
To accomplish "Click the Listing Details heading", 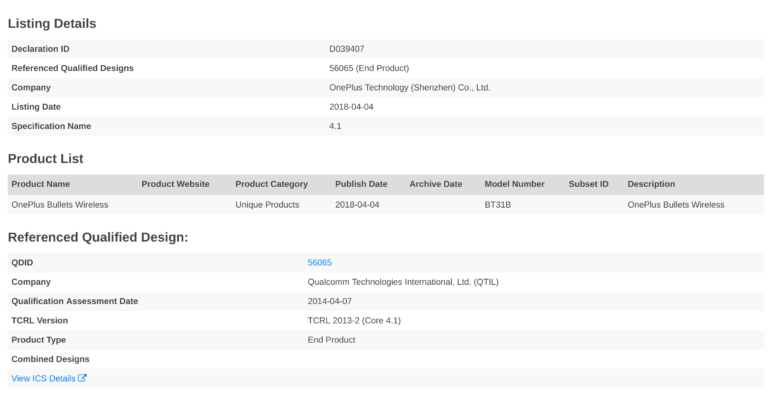I will (52, 23).
